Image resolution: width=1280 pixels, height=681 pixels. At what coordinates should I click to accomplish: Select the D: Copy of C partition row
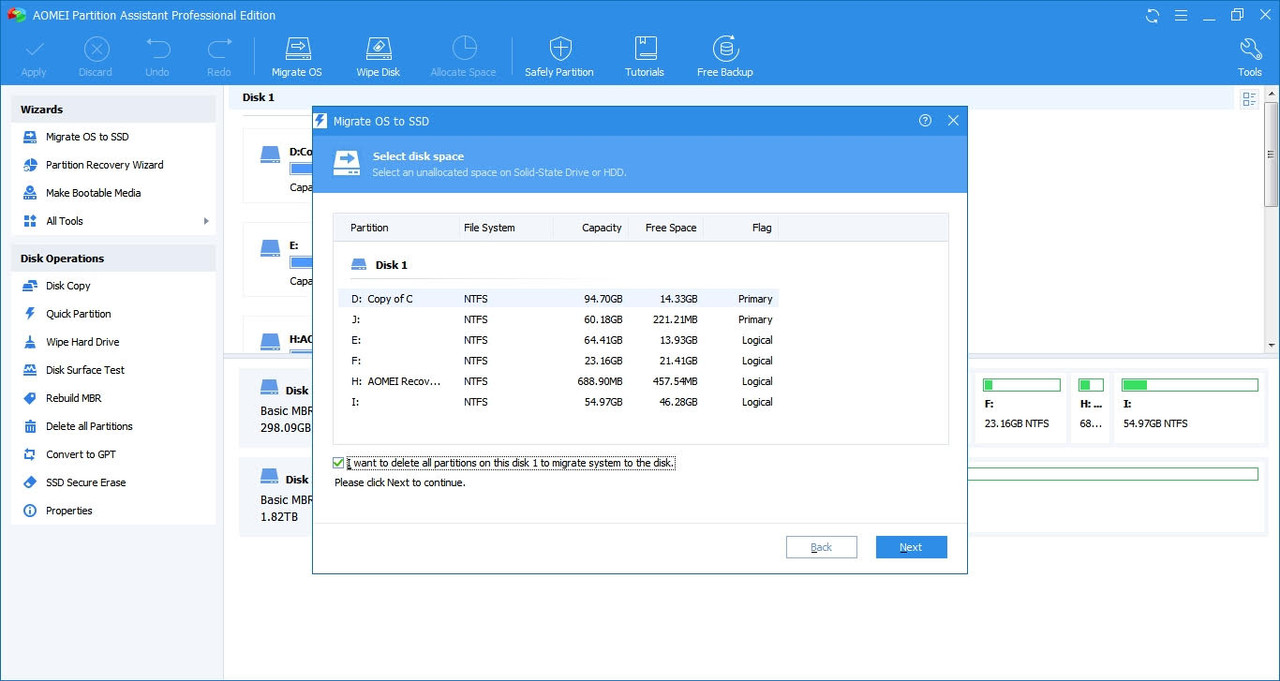[557, 299]
